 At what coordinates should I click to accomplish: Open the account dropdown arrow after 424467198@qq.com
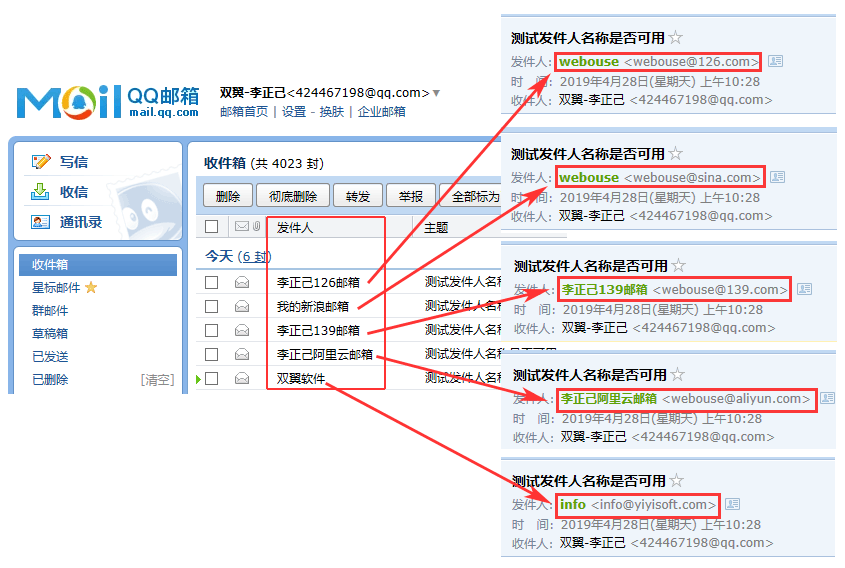[x=437, y=93]
